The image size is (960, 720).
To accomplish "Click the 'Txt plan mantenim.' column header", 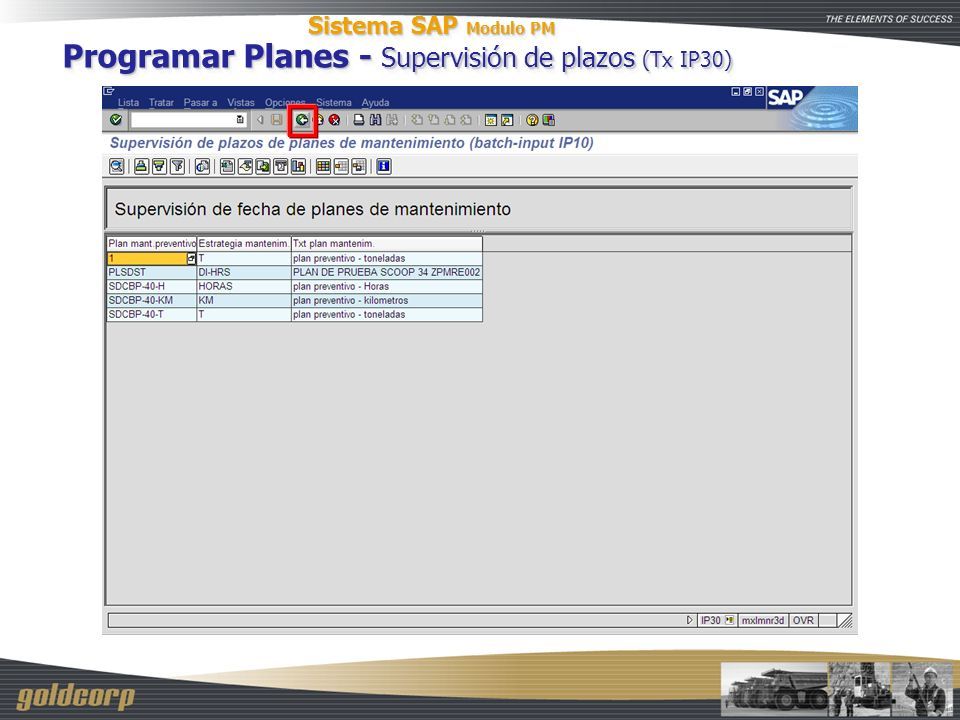I will [x=386, y=244].
